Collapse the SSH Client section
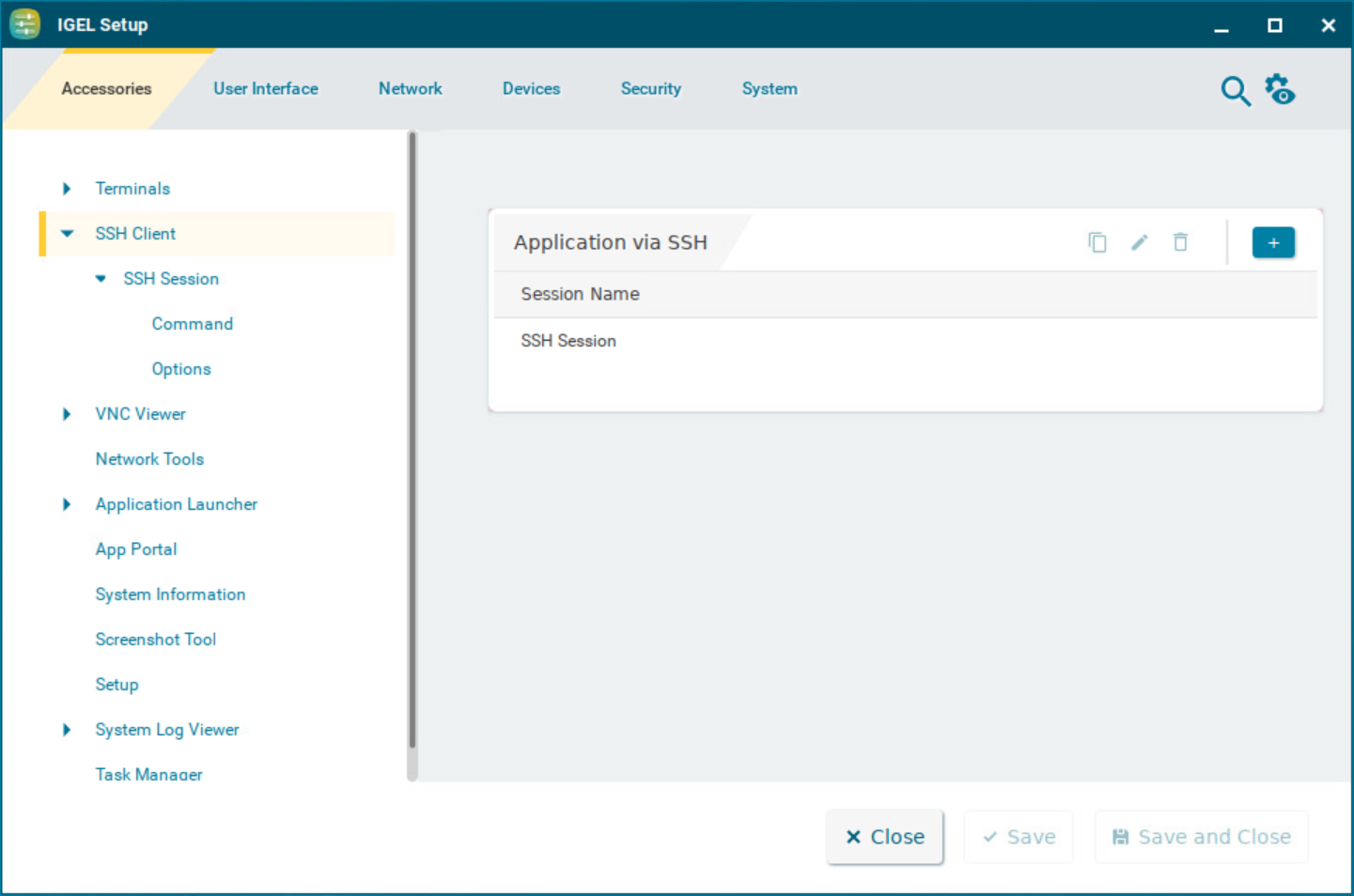 [66, 233]
